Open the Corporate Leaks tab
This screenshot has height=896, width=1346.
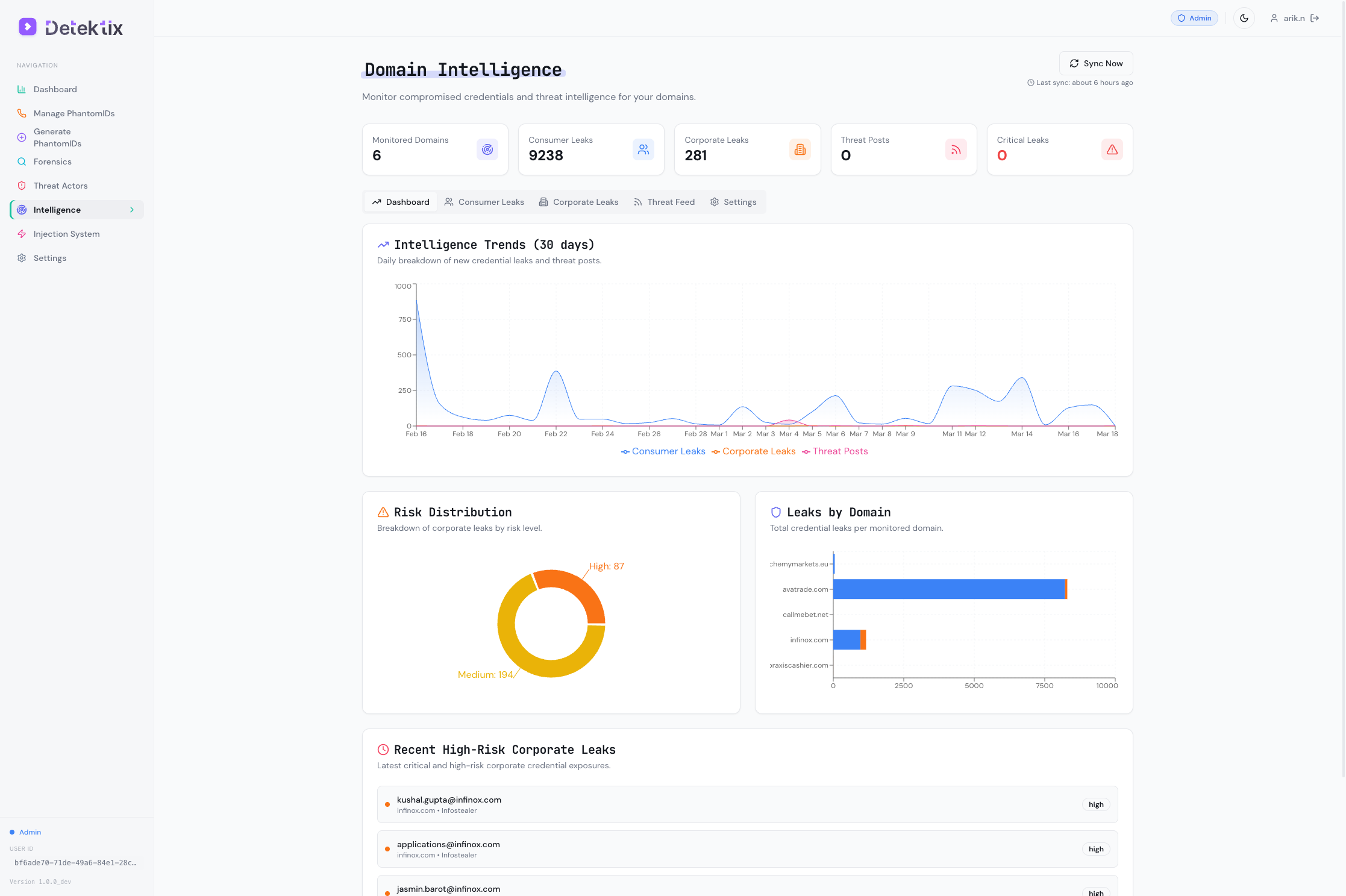point(578,202)
